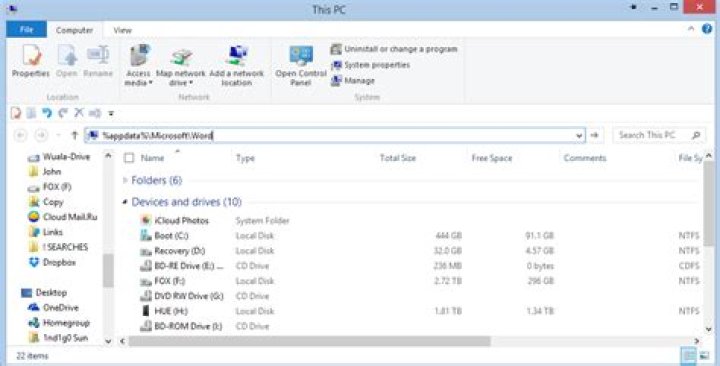Switch to Details view icon
Screen dimensions: 720x366
(x=688, y=355)
